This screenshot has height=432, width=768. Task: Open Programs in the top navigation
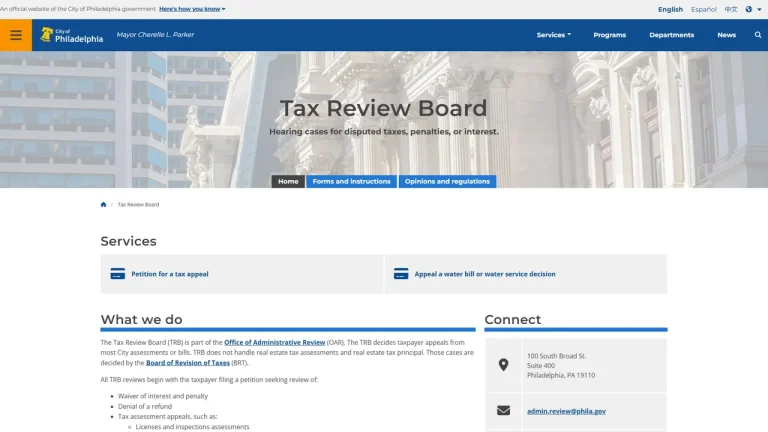[609, 35]
